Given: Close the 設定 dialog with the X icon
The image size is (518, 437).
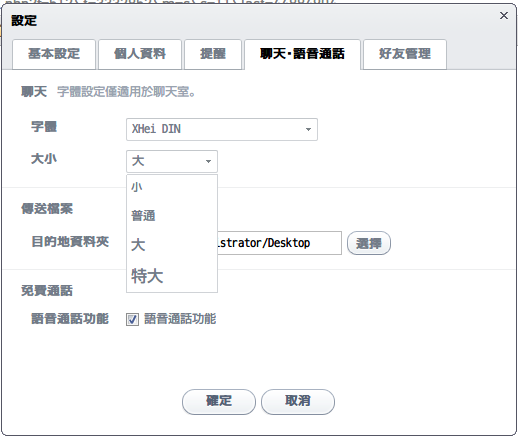Looking at the screenshot, I should [504, 16].
